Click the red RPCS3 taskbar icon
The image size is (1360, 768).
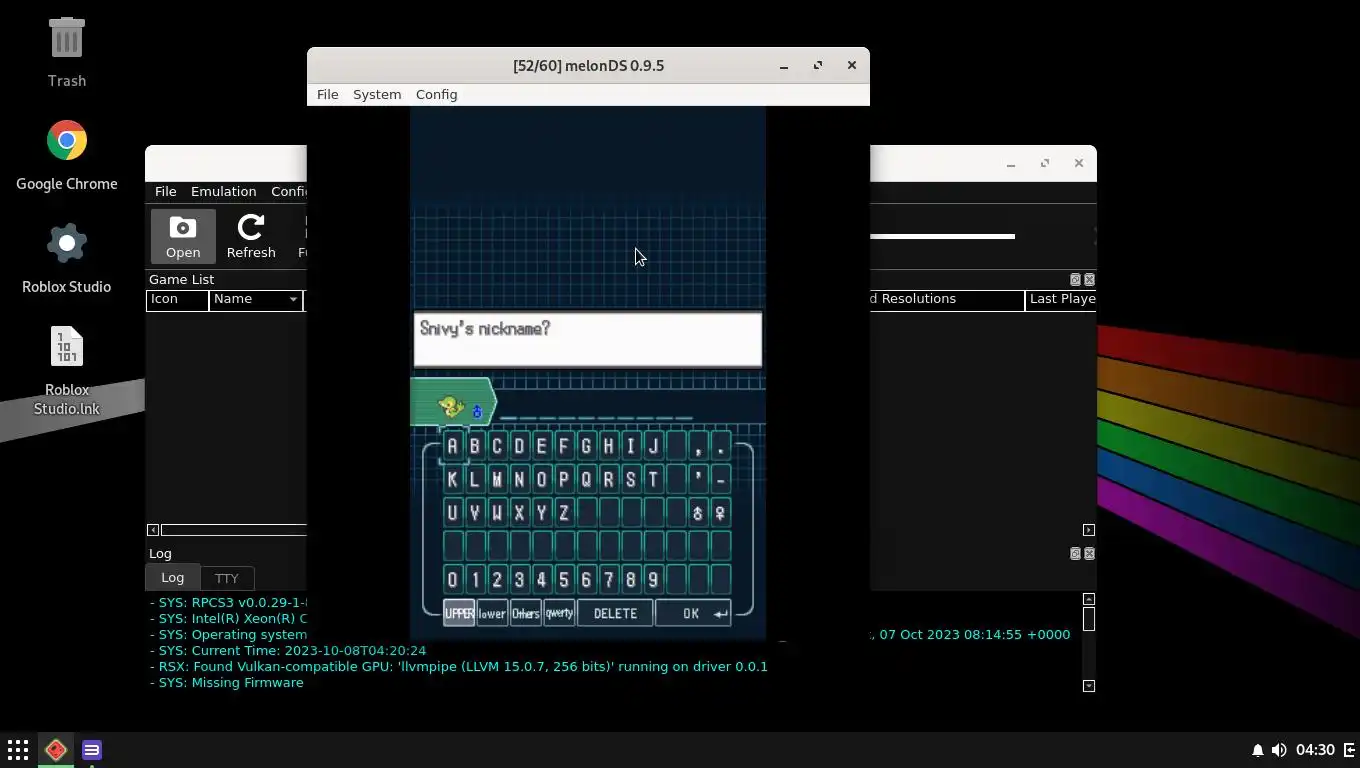[x=56, y=749]
